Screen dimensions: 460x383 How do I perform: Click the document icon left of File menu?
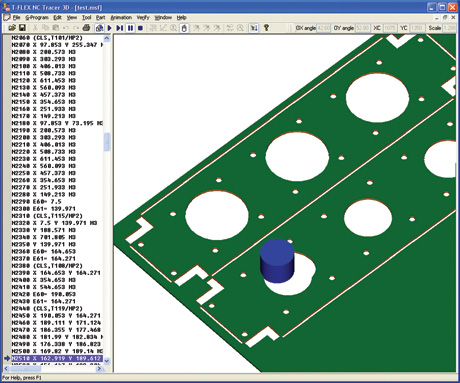click(7, 17)
